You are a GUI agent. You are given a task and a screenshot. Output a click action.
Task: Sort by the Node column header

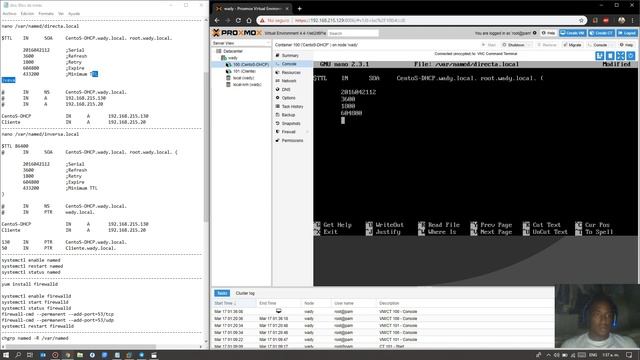point(316,303)
